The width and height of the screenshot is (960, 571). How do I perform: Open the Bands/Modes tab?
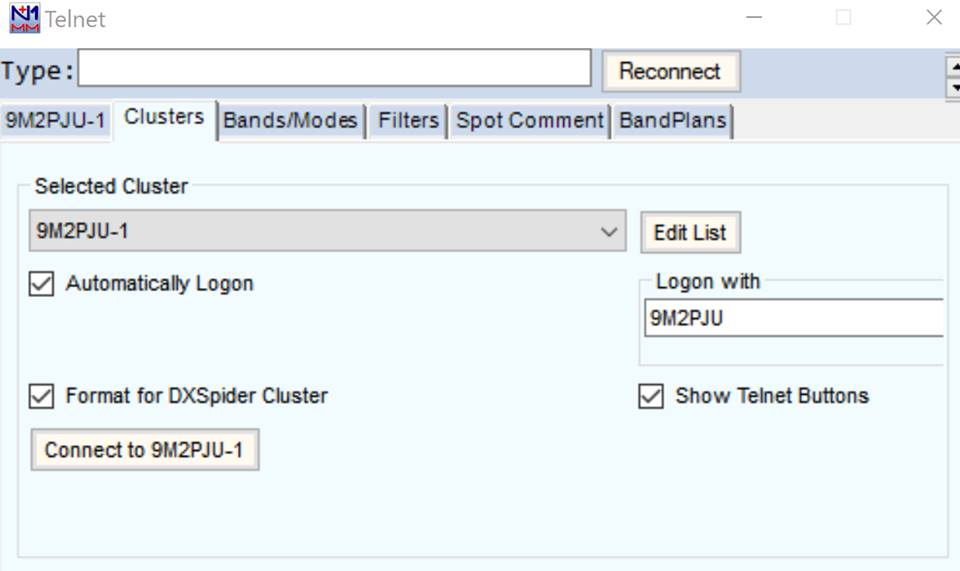coord(290,121)
